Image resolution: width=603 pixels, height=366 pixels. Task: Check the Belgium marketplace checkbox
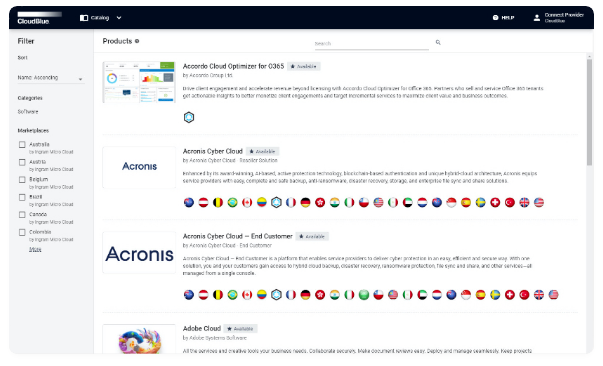click(x=22, y=180)
